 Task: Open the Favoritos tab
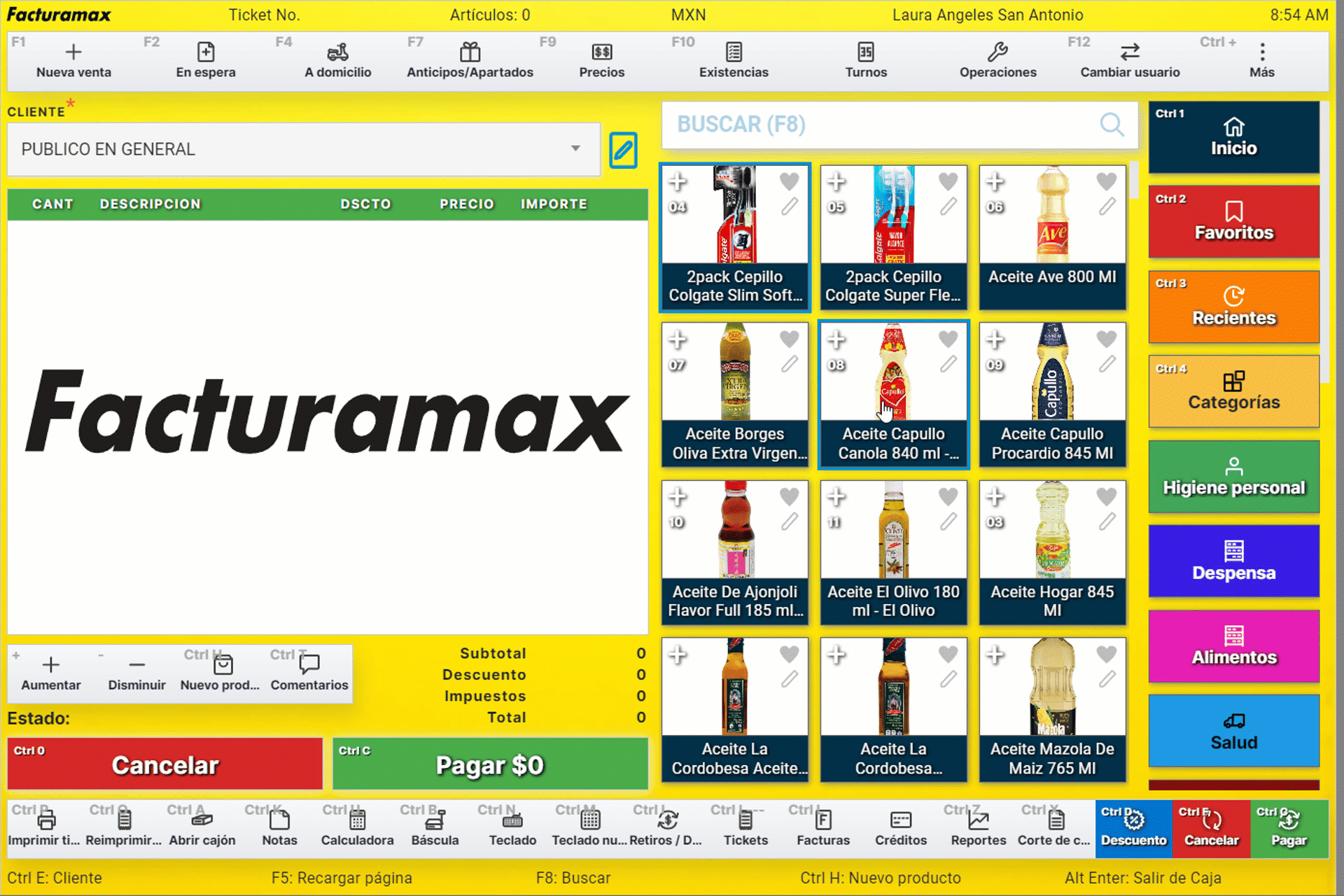(x=1234, y=221)
